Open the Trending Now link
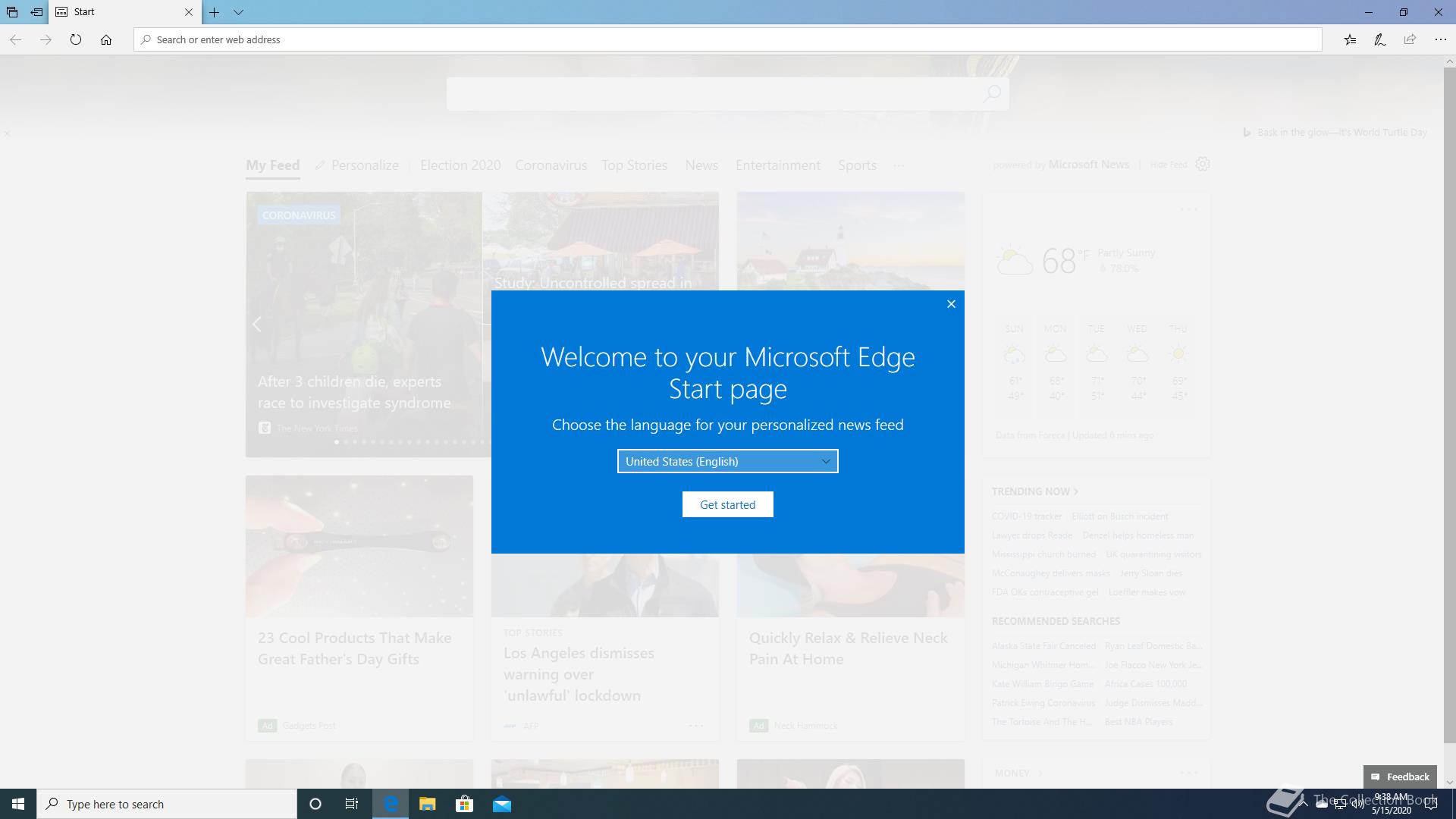Image resolution: width=1456 pixels, height=819 pixels. point(1034,491)
